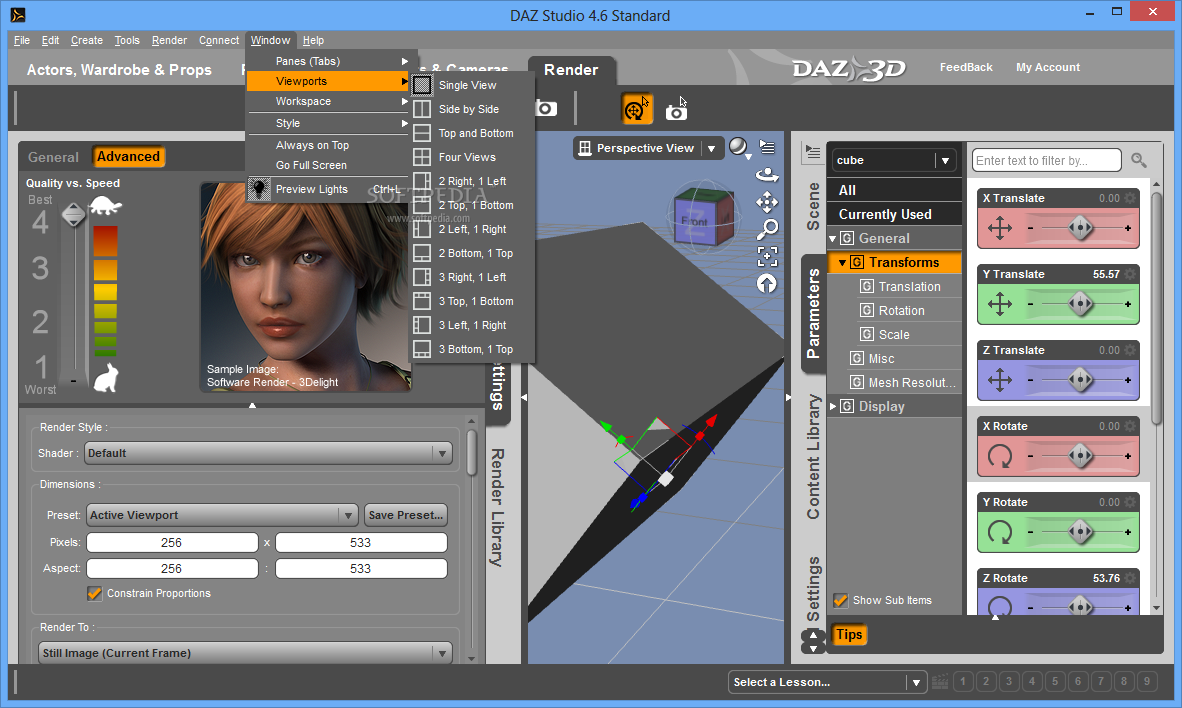Open the cube object selector dropdown
This screenshot has width=1182, height=708.
945,161
